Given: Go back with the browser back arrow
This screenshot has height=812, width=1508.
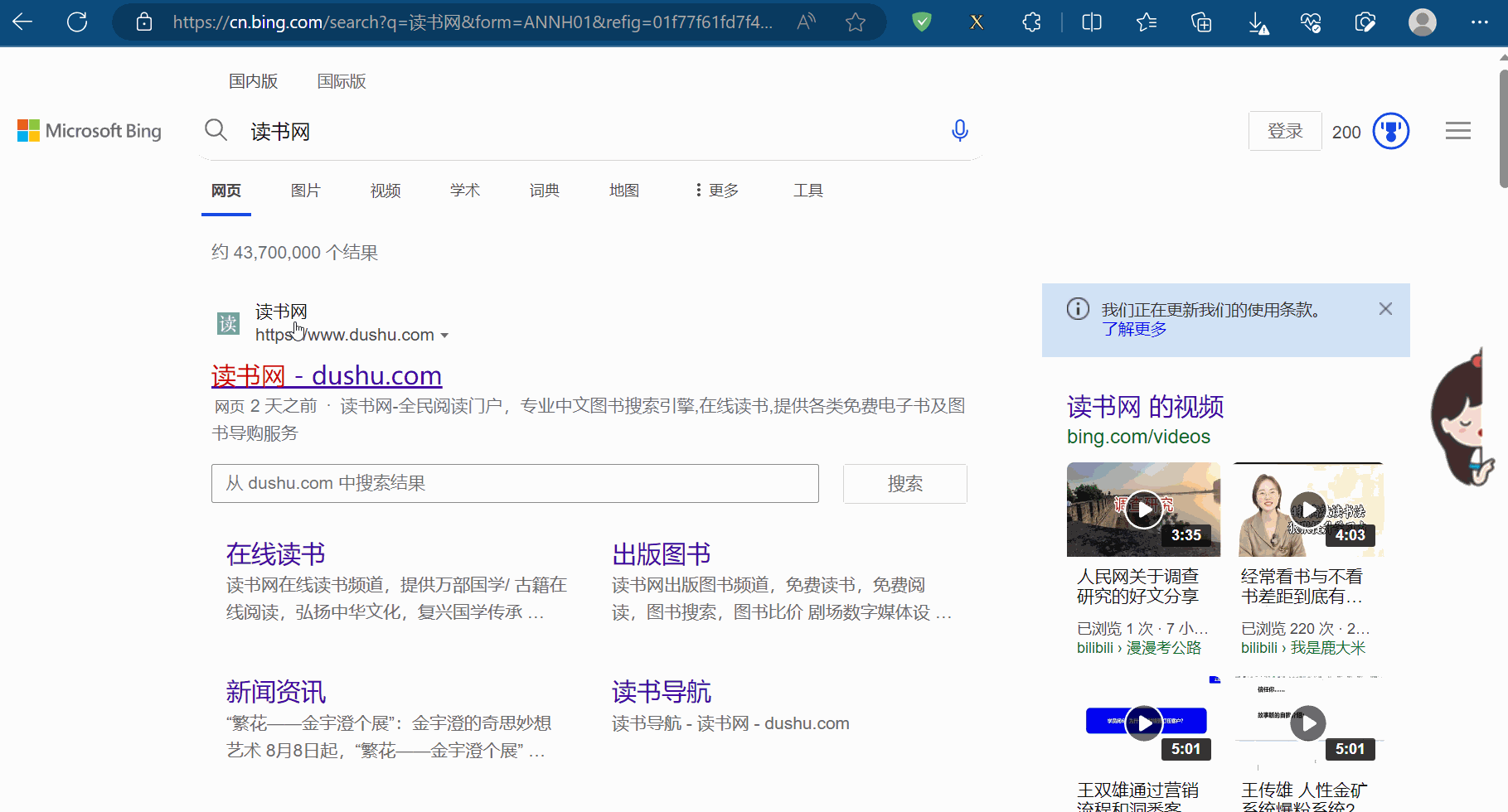Looking at the screenshot, I should pos(22,22).
